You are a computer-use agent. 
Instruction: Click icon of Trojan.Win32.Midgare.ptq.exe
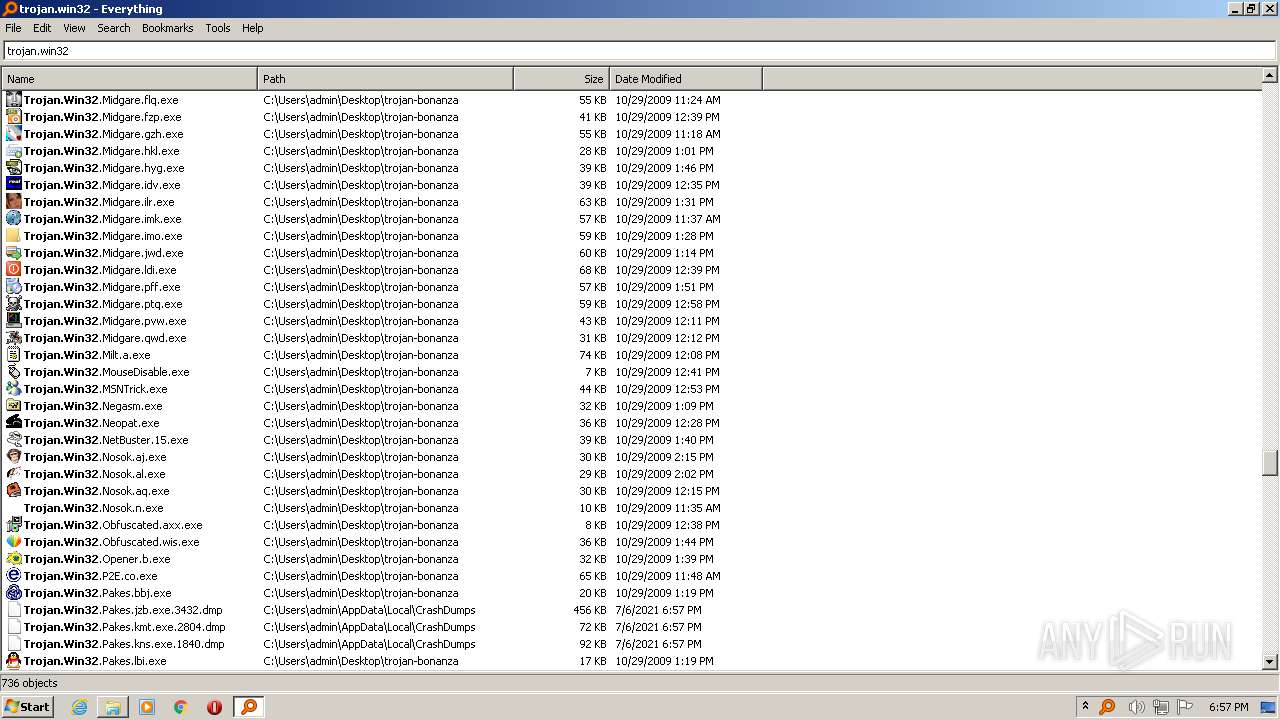(x=13, y=304)
